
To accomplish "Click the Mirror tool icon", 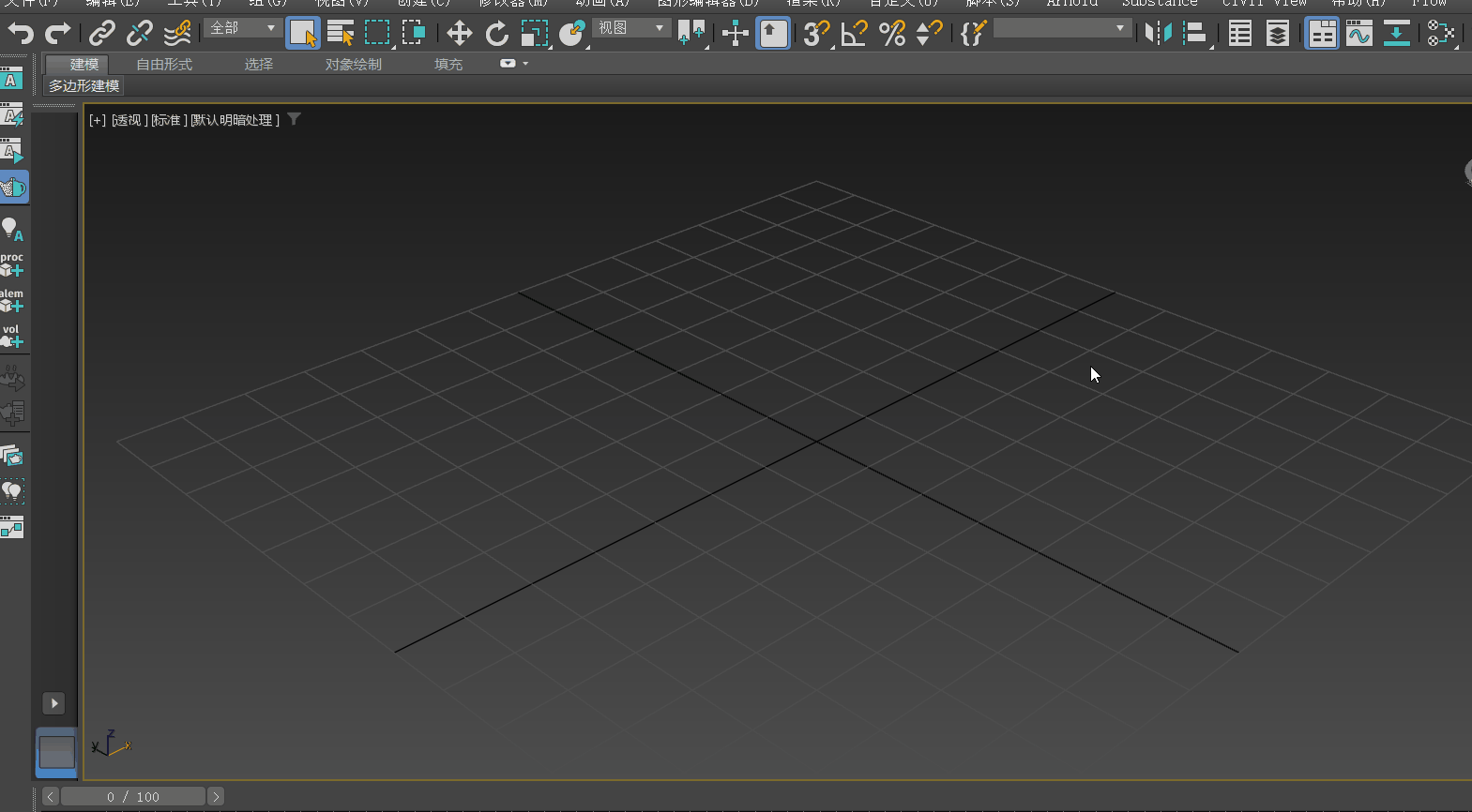I will tap(1158, 34).
